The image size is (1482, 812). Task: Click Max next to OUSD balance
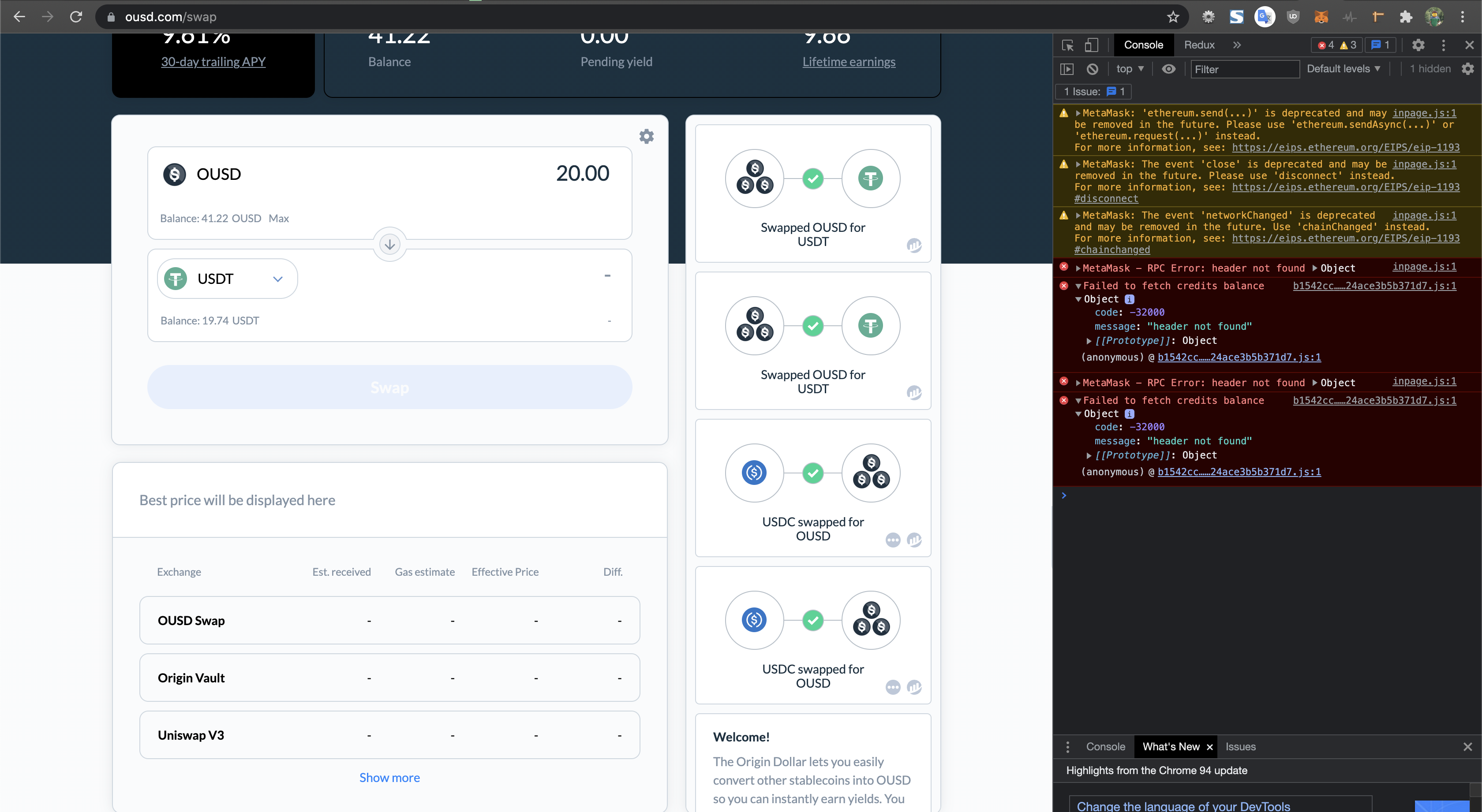click(279, 219)
